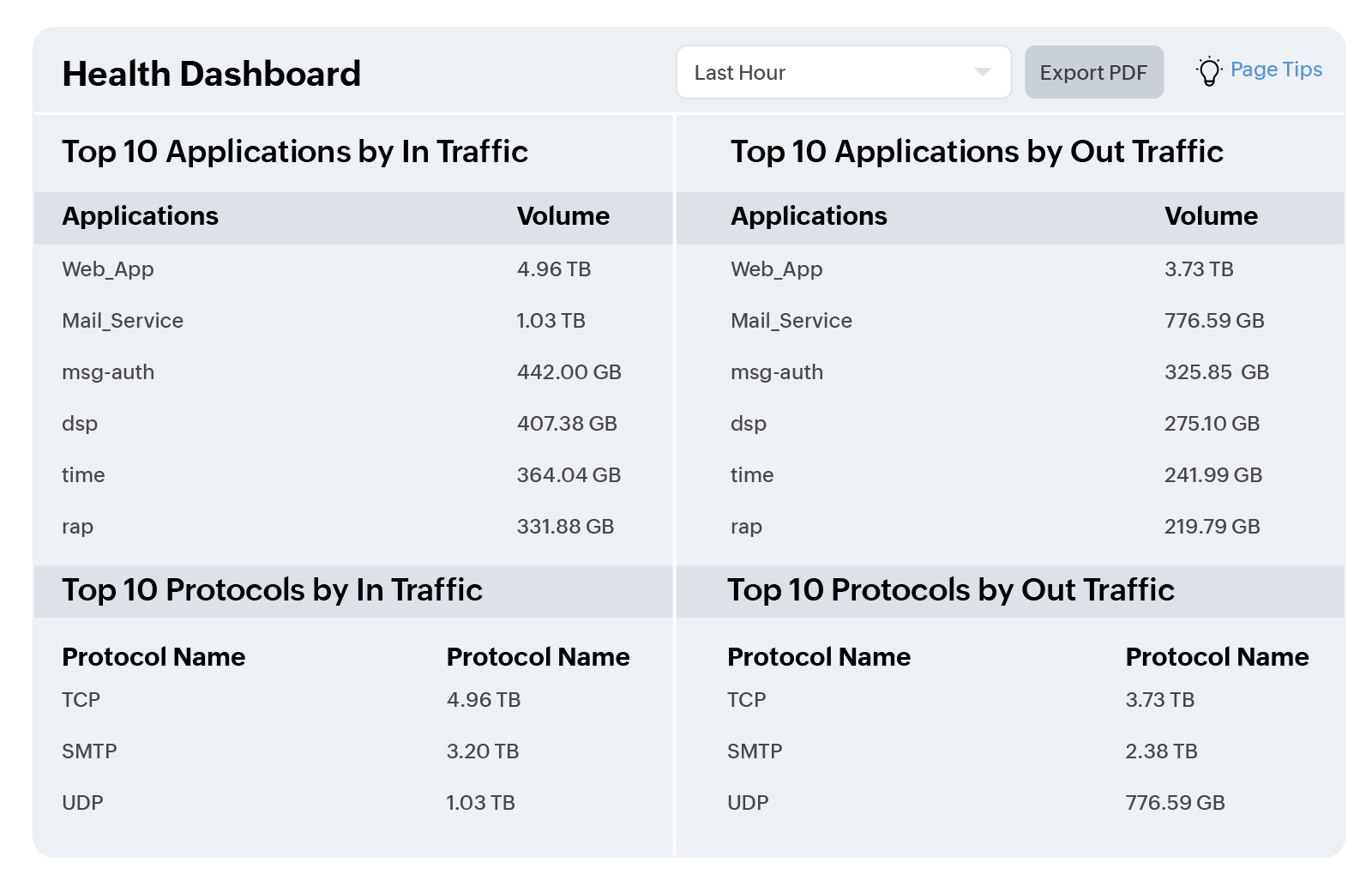Click the Top 10 Protocols by In Traffic heading
This screenshot has height=887, width=1372.
tap(272, 590)
